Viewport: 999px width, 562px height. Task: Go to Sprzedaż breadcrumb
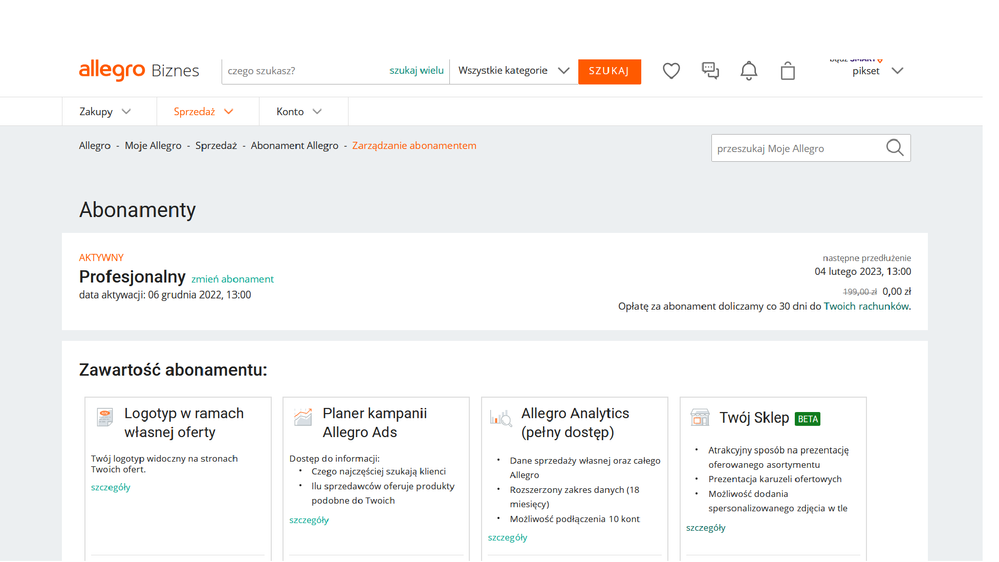(216, 146)
